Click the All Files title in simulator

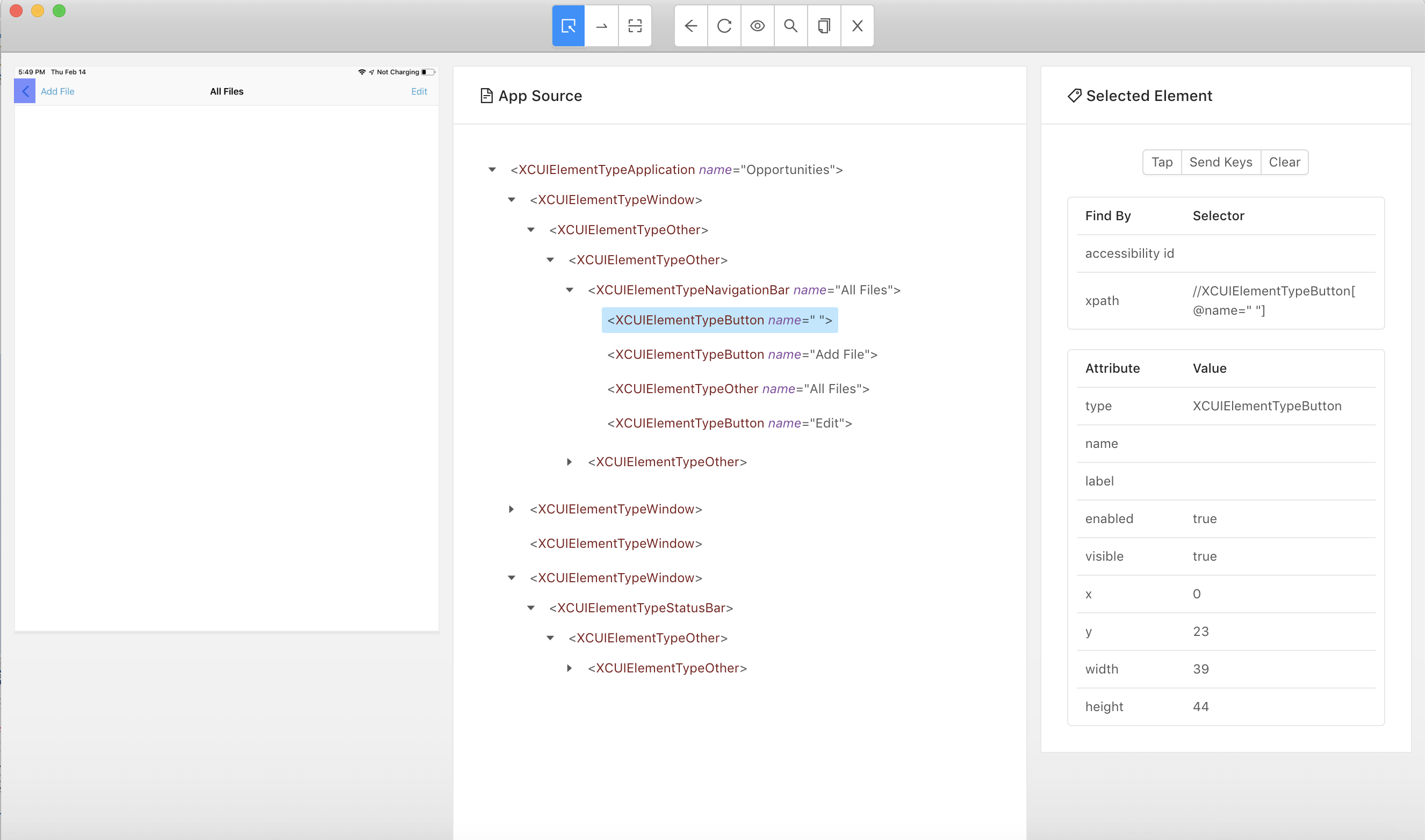coord(226,92)
